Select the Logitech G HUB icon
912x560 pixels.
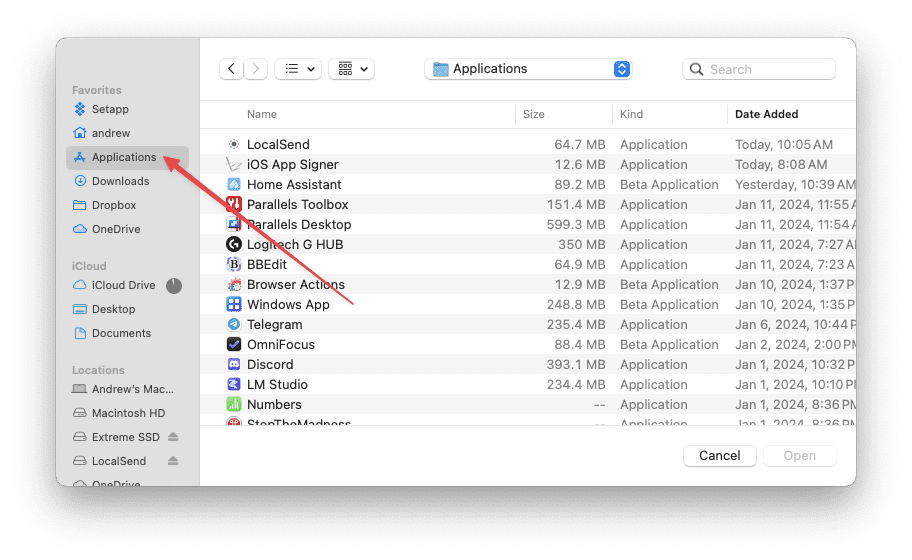point(234,244)
